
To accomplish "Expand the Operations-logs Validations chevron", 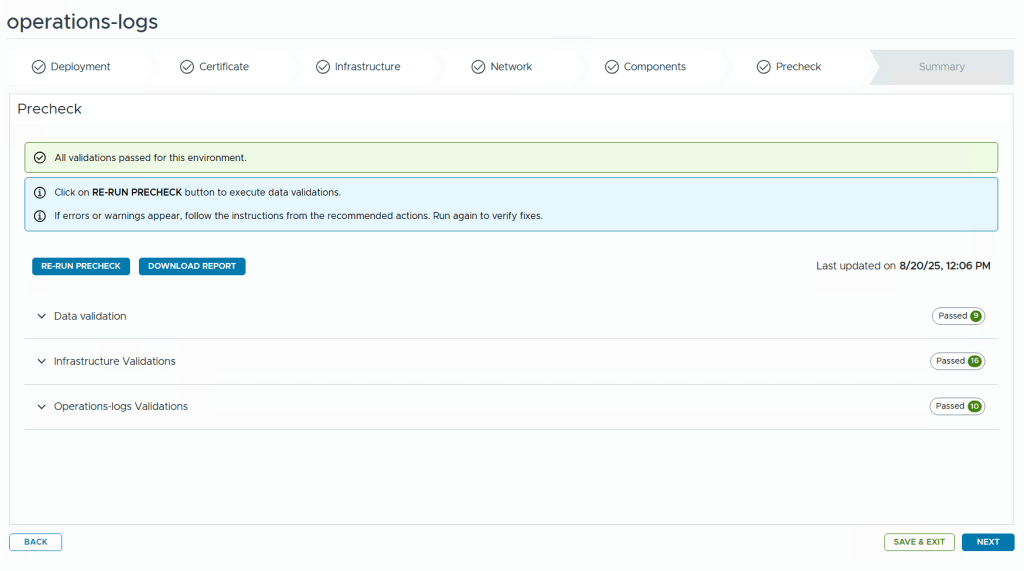I will coord(41,407).
